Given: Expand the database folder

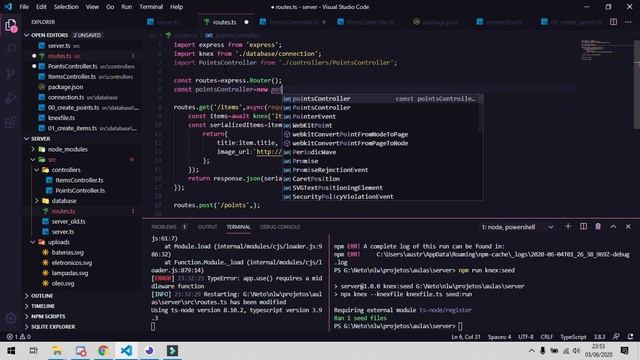Looking at the screenshot, I should (37, 201).
